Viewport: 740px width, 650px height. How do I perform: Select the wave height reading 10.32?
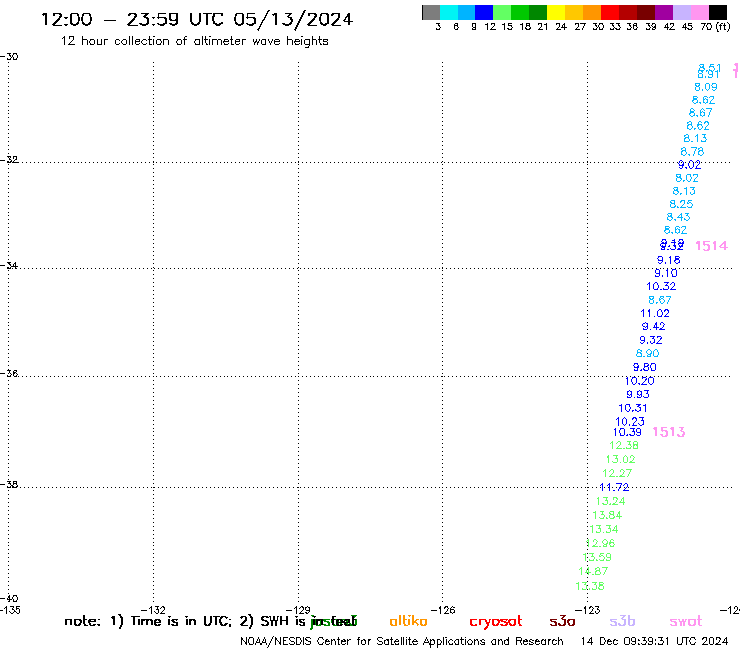661,286
